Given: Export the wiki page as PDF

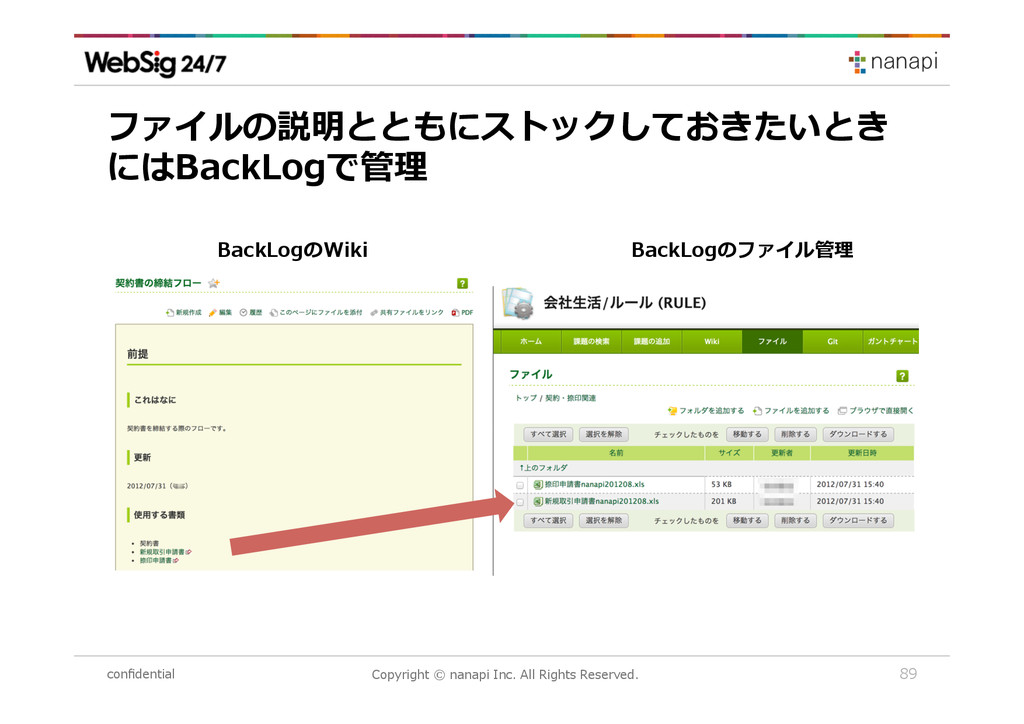Looking at the screenshot, I should point(462,313).
